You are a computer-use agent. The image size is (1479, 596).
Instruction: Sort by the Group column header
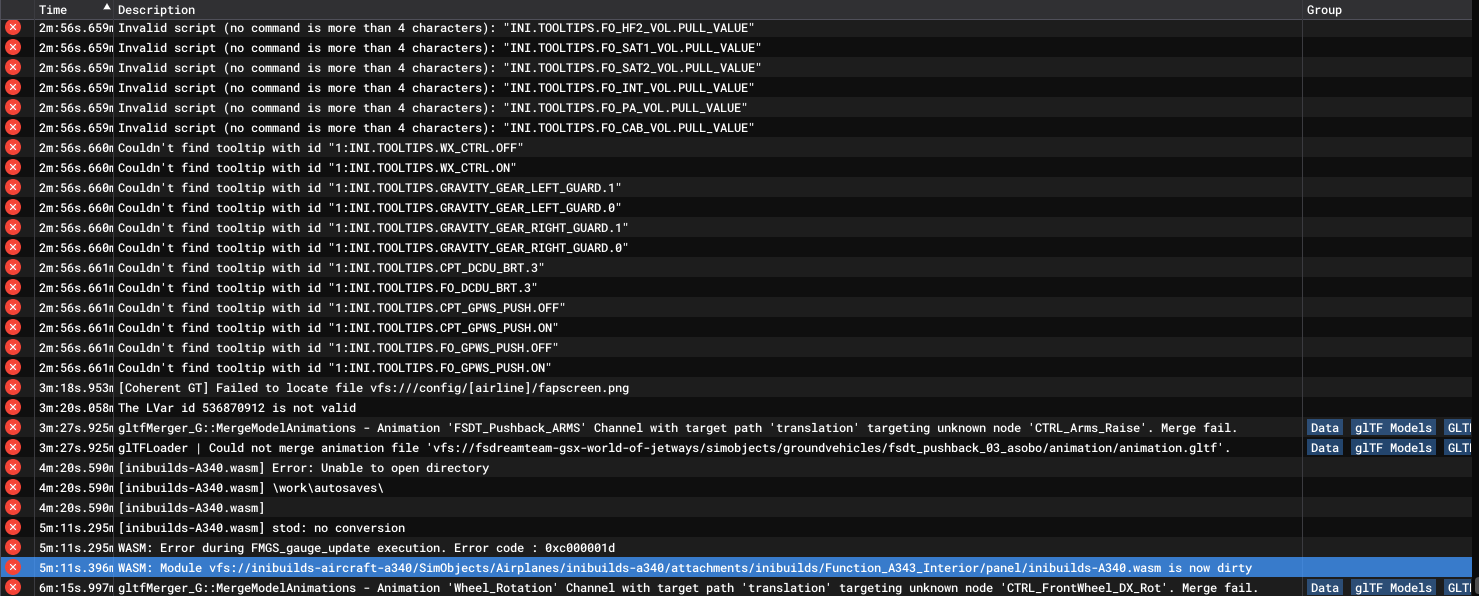[1324, 10]
